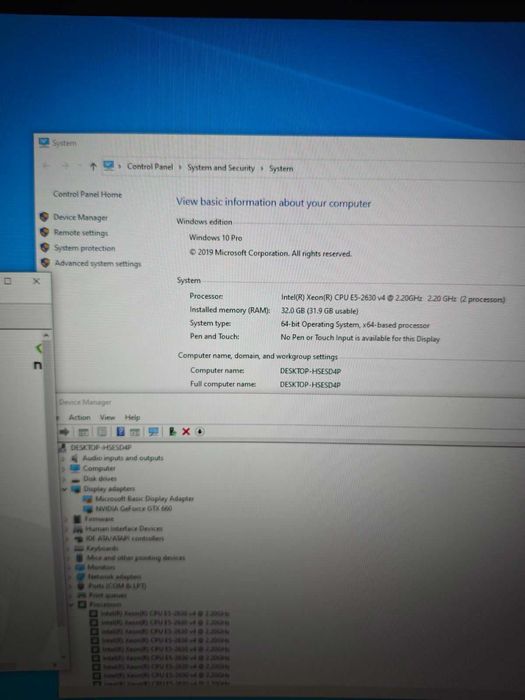The width and height of the screenshot is (525, 700).
Task: Open Control Panel Home link
Action: (x=88, y=194)
